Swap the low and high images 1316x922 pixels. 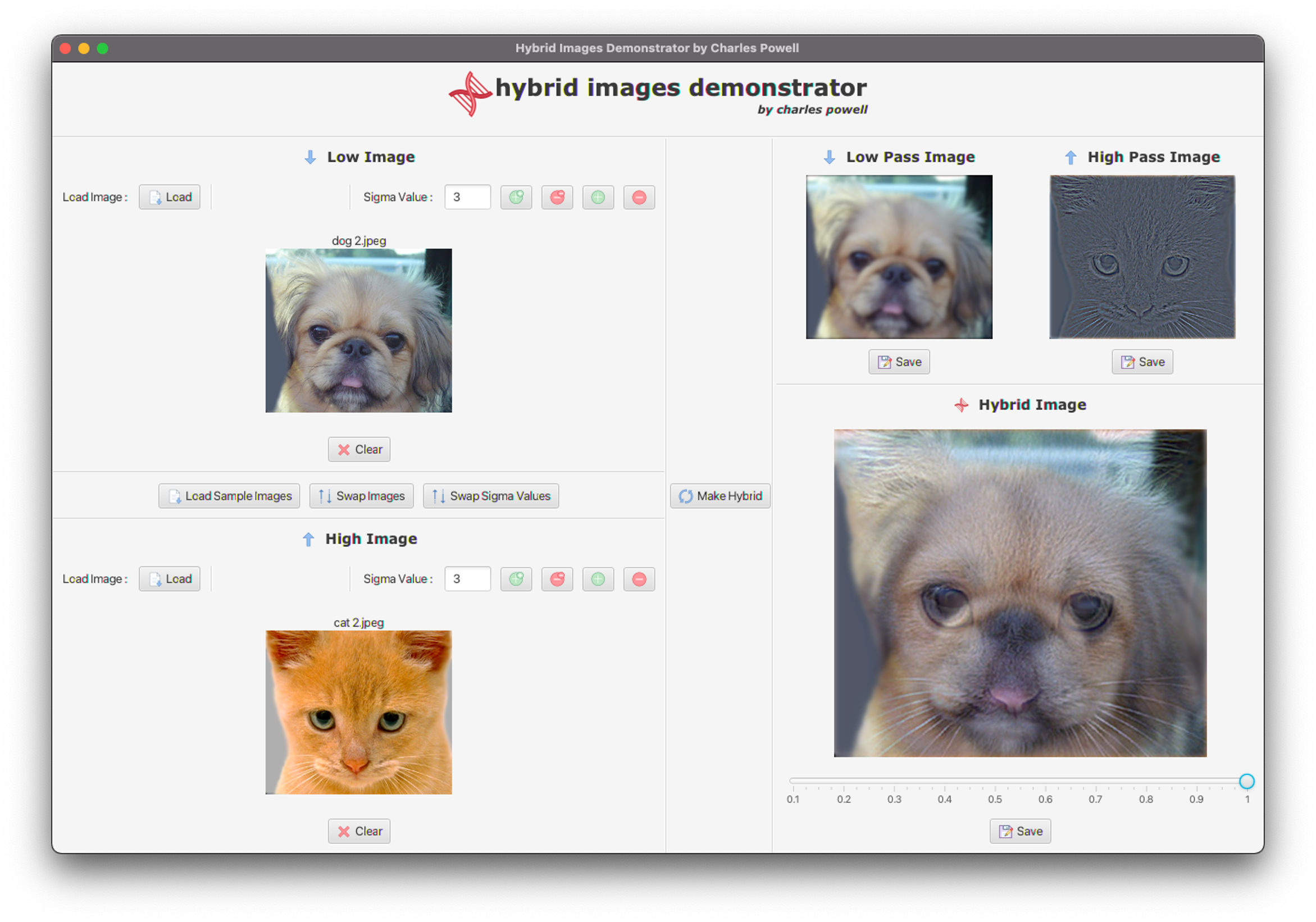(361, 496)
